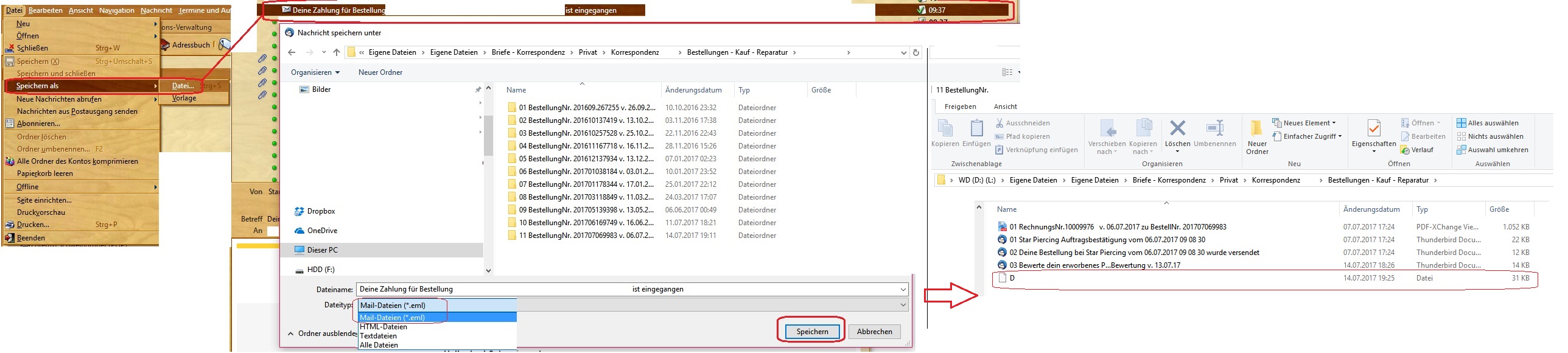
Task: Open the Organisieren dropdown menu
Action: pos(315,72)
